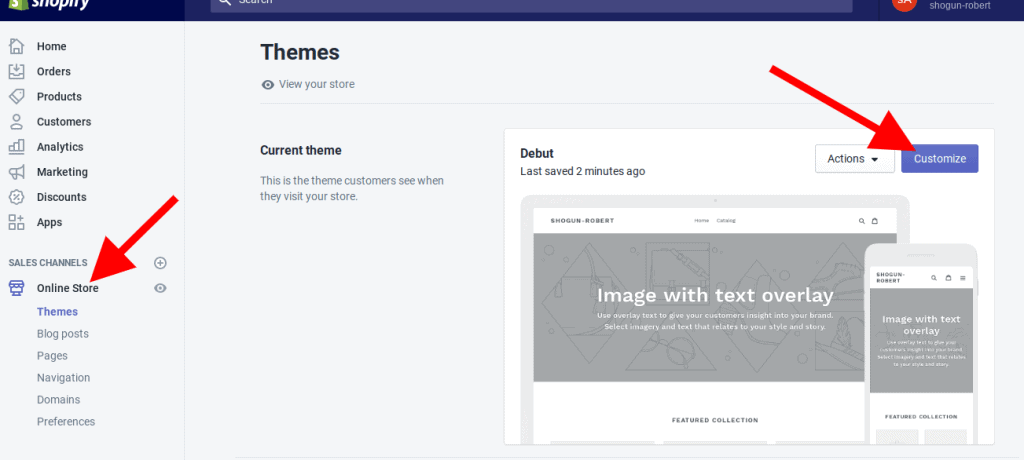Click the Marketing megaphone icon
The width and height of the screenshot is (1024, 460).
[x=16, y=172]
